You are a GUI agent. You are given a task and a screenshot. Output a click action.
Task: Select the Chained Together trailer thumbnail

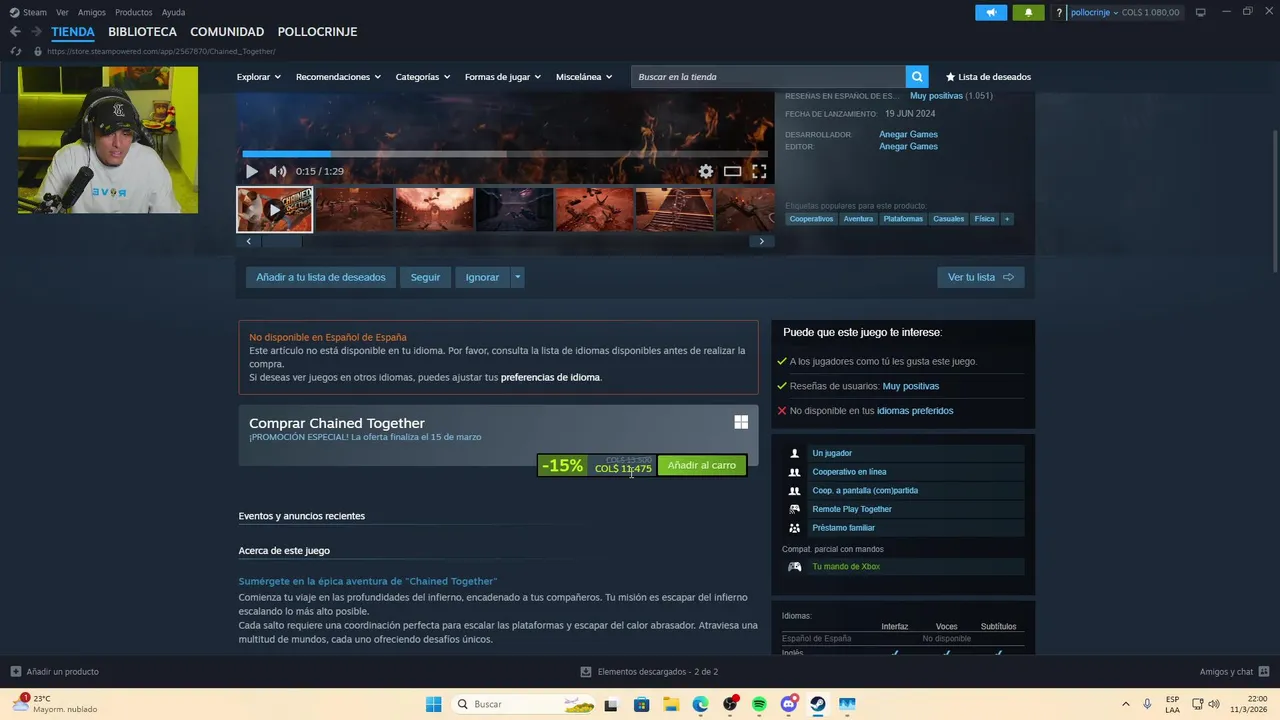pos(274,210)
